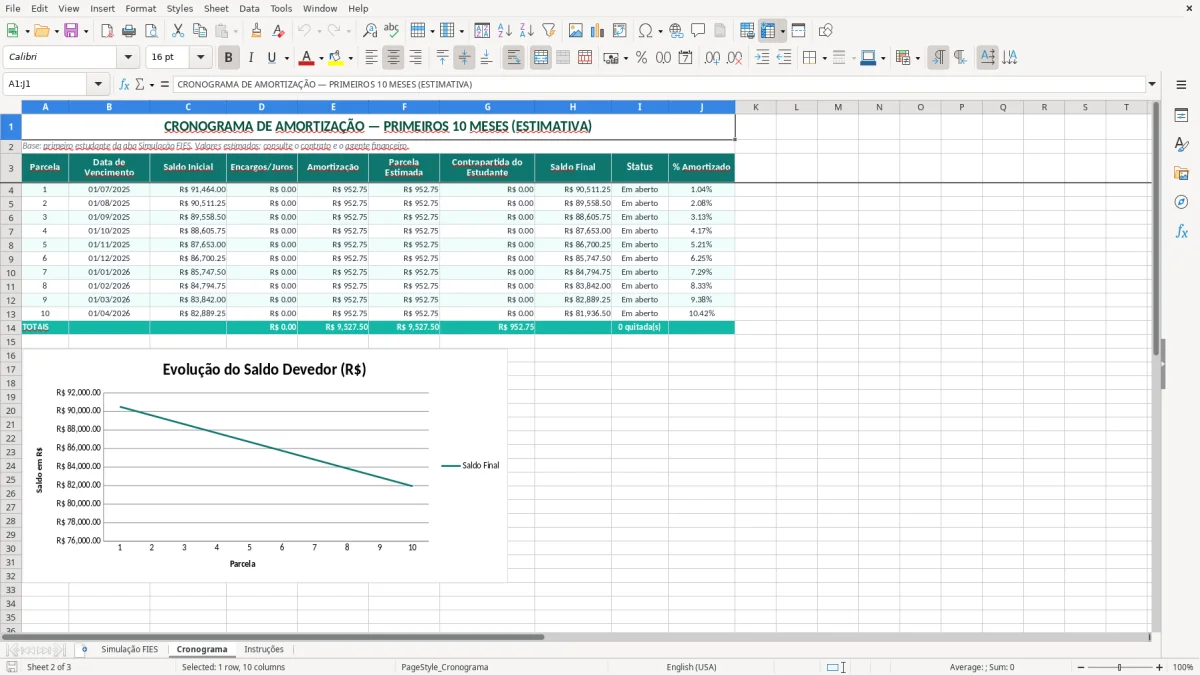Screen dimensions: 1200x675
Task: Open sidebar Properties deck
Action: 1181,116
